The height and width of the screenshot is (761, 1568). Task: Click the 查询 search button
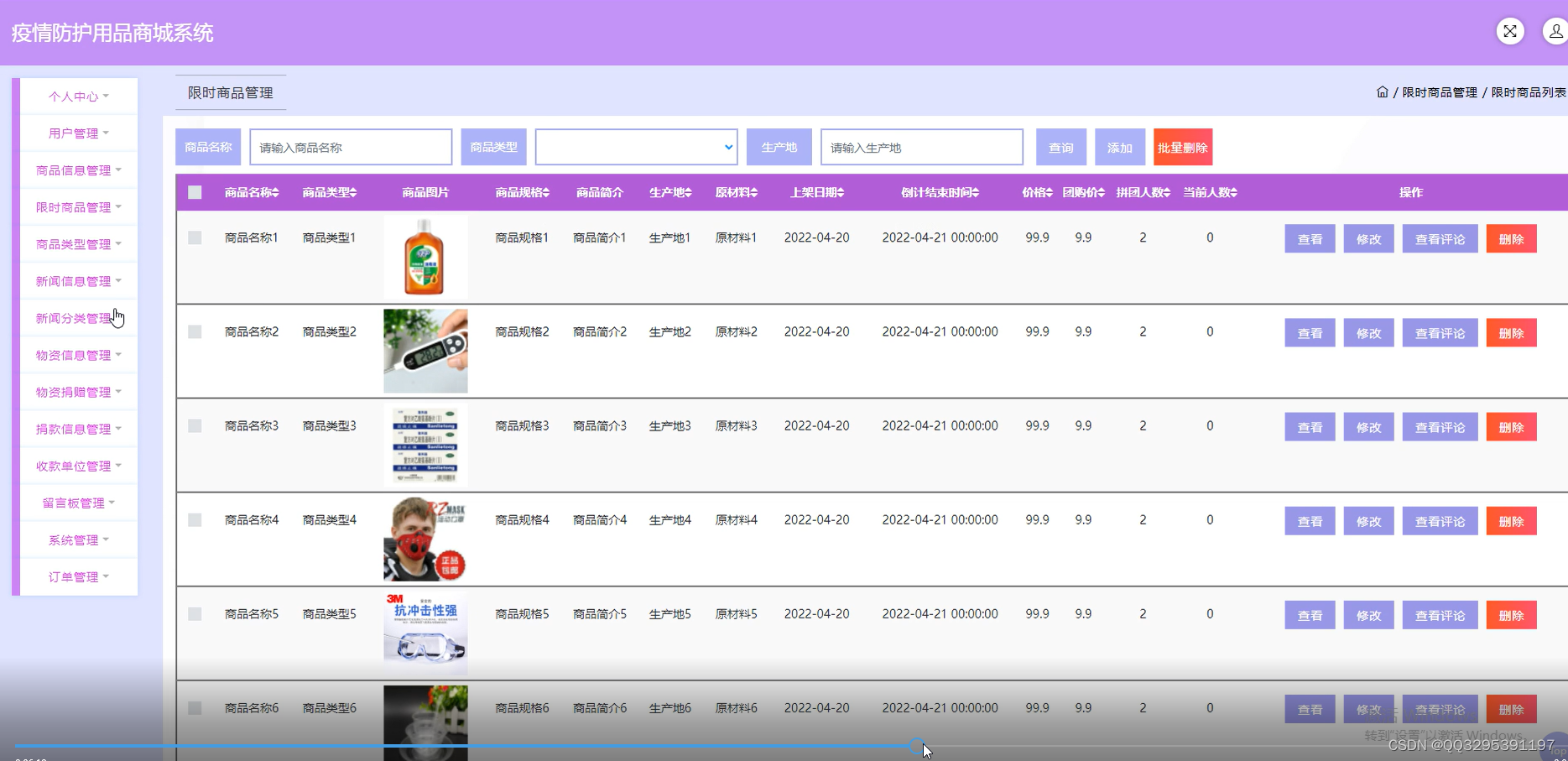pos(1061,147)
